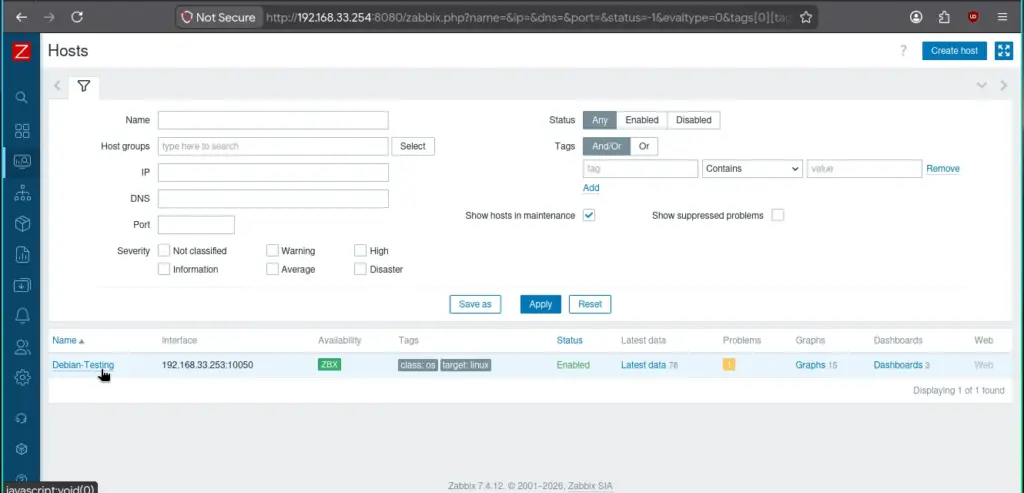The height and width of the screenshot is (493, 1024).
Task: Click the help question mark icon
Action: pos(903,51)
